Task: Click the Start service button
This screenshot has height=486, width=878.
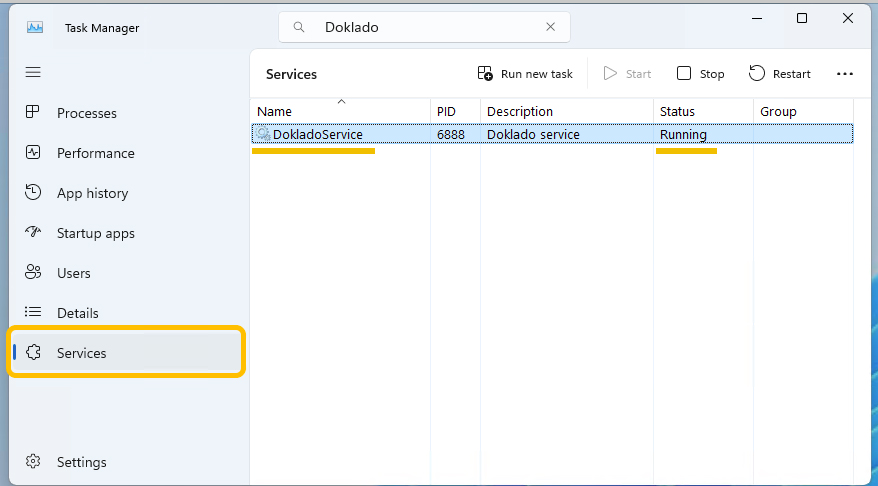Action: (627, 73)
